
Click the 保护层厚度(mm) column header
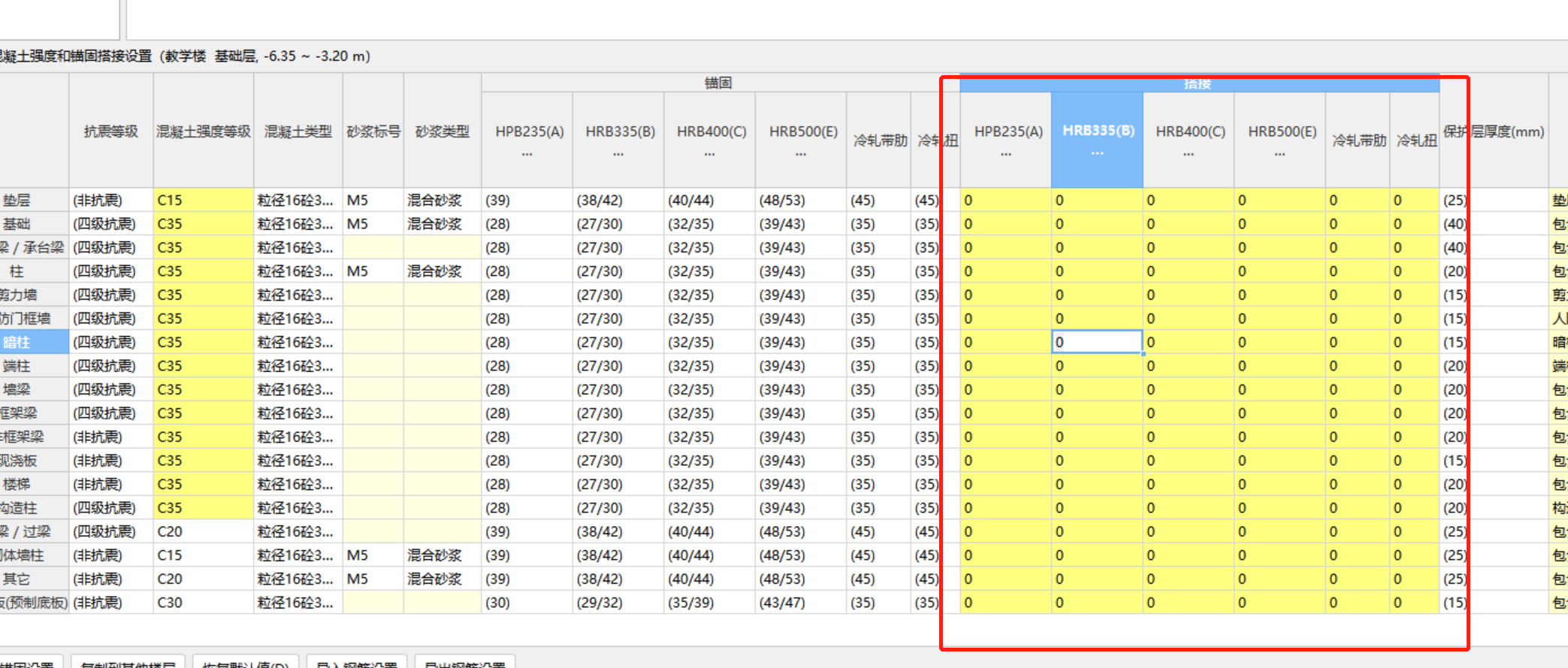(1494, 131)
